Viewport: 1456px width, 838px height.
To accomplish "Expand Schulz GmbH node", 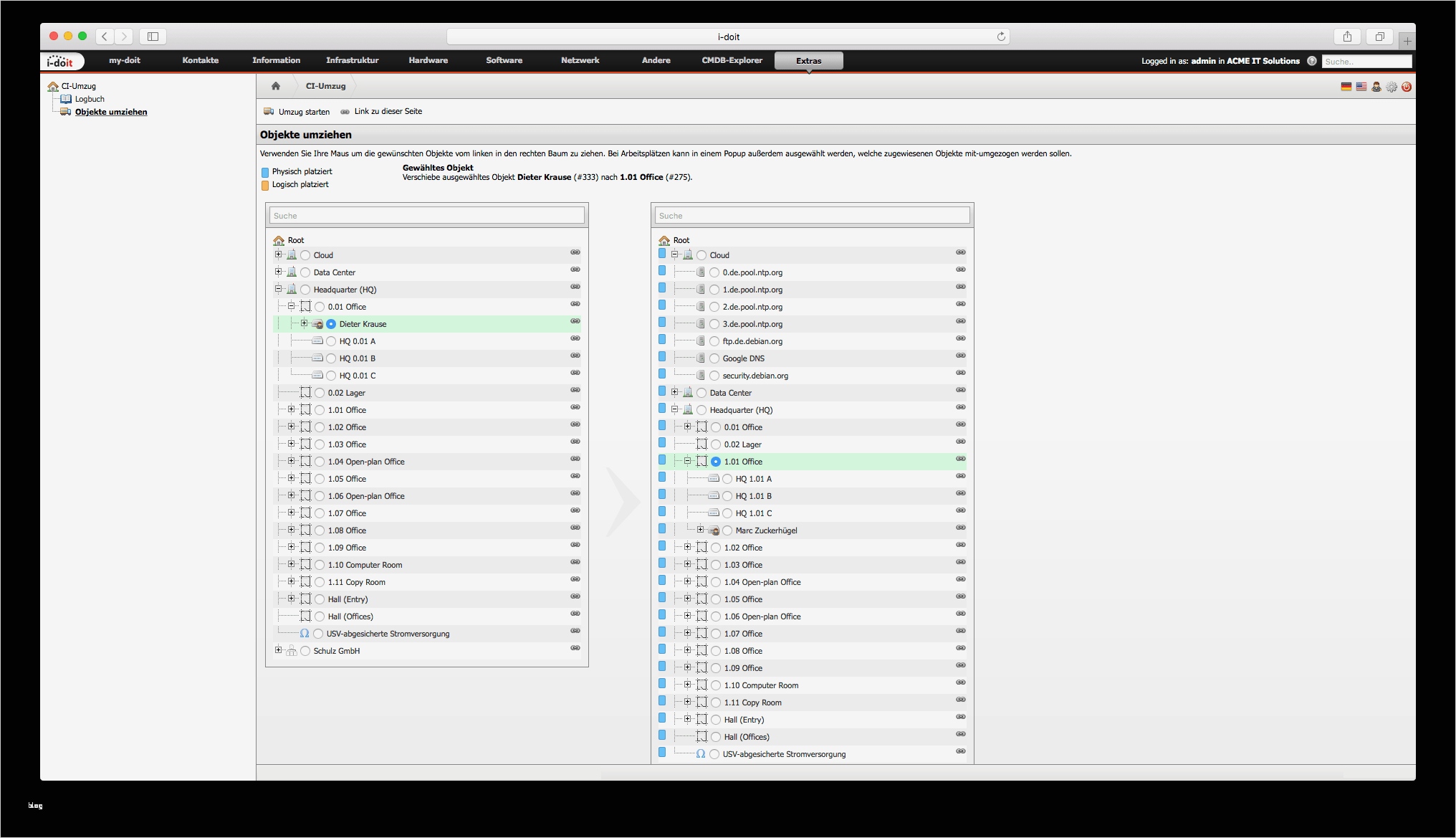I will click(x=279, y=650).
